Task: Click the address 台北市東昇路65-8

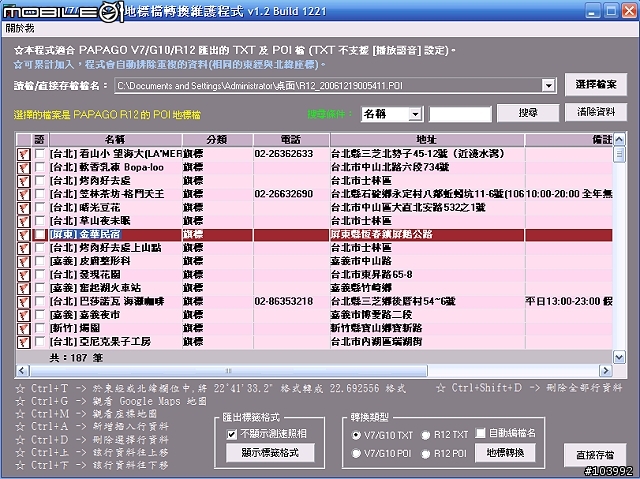Action: coord(371,275)
